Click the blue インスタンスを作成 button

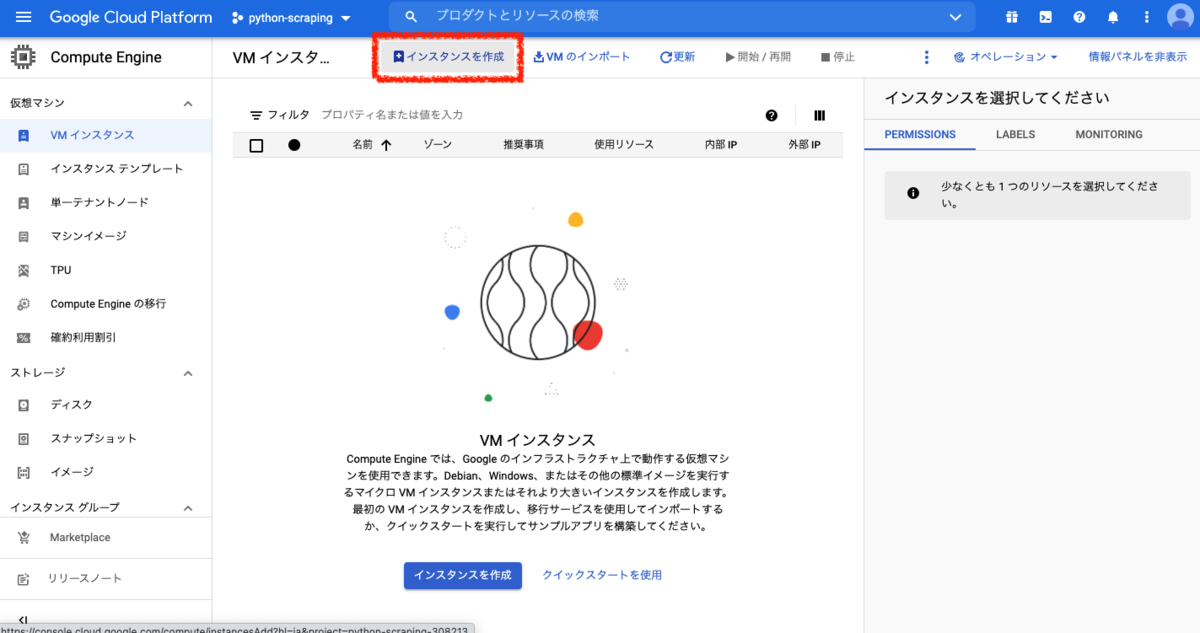(x=462, y=575)
